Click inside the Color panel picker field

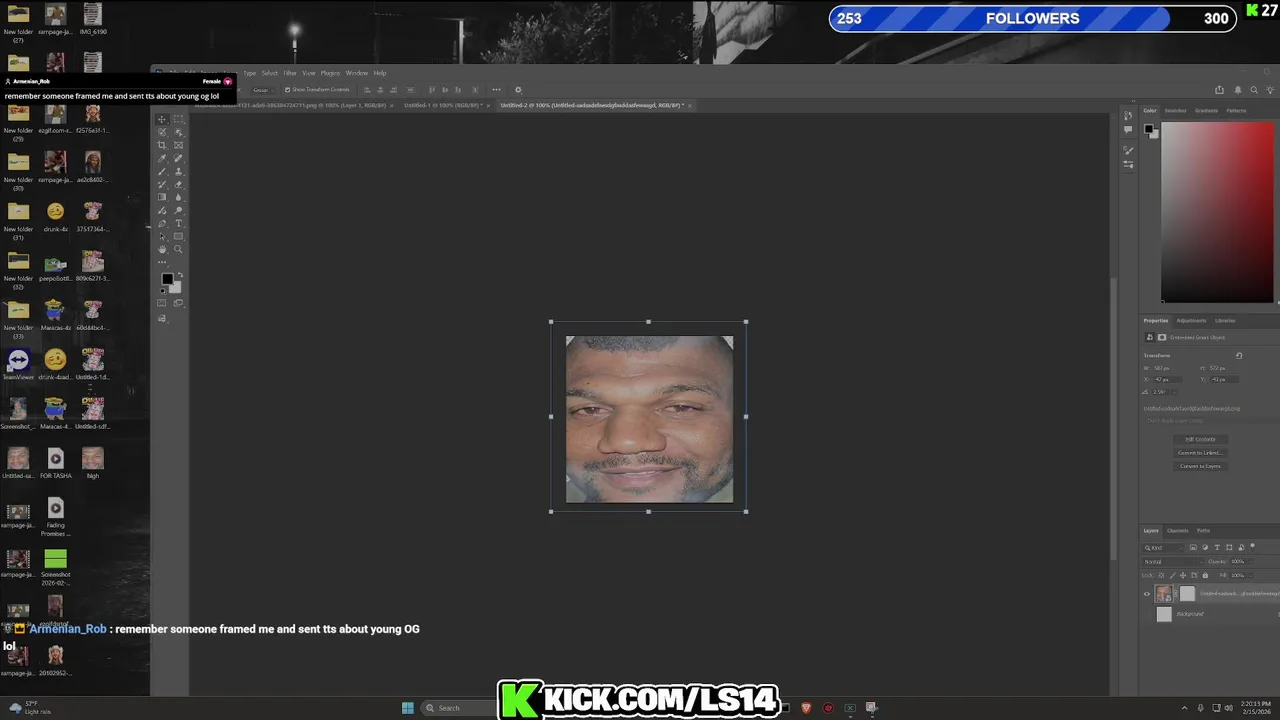pos(1217,210)
